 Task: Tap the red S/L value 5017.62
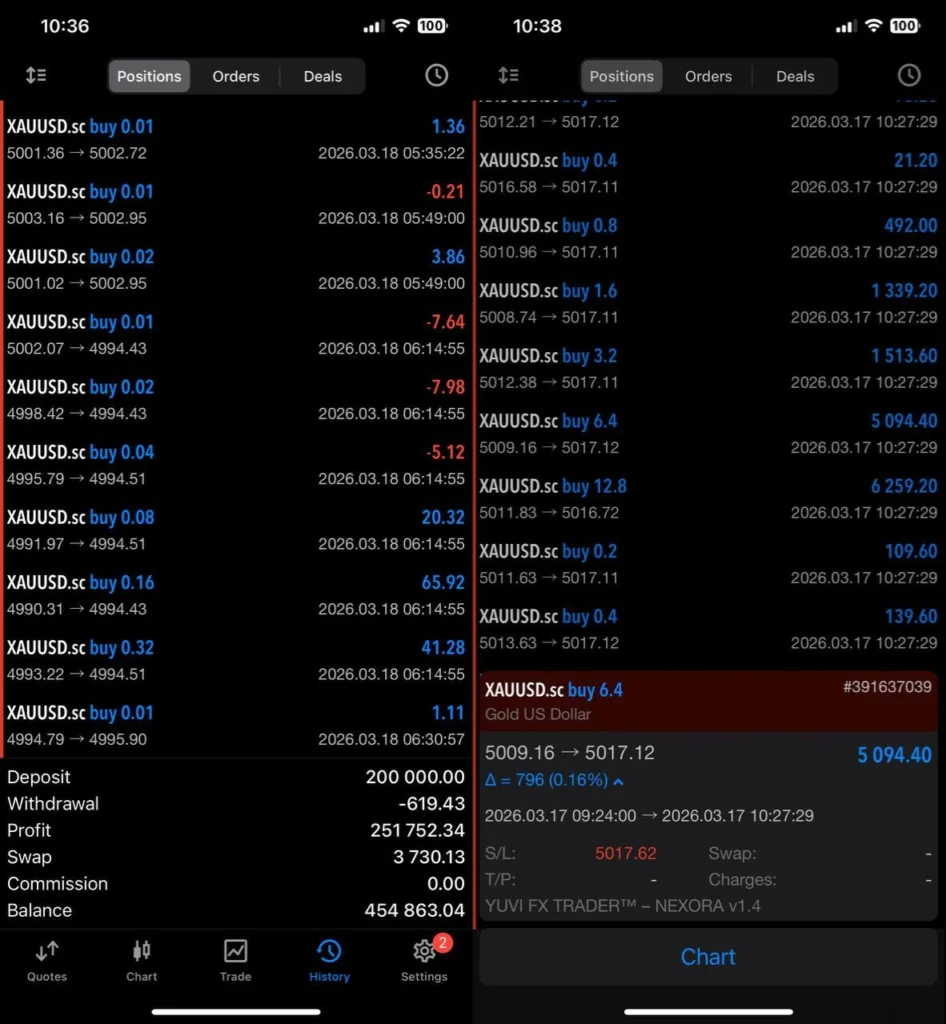pos(626,853)
